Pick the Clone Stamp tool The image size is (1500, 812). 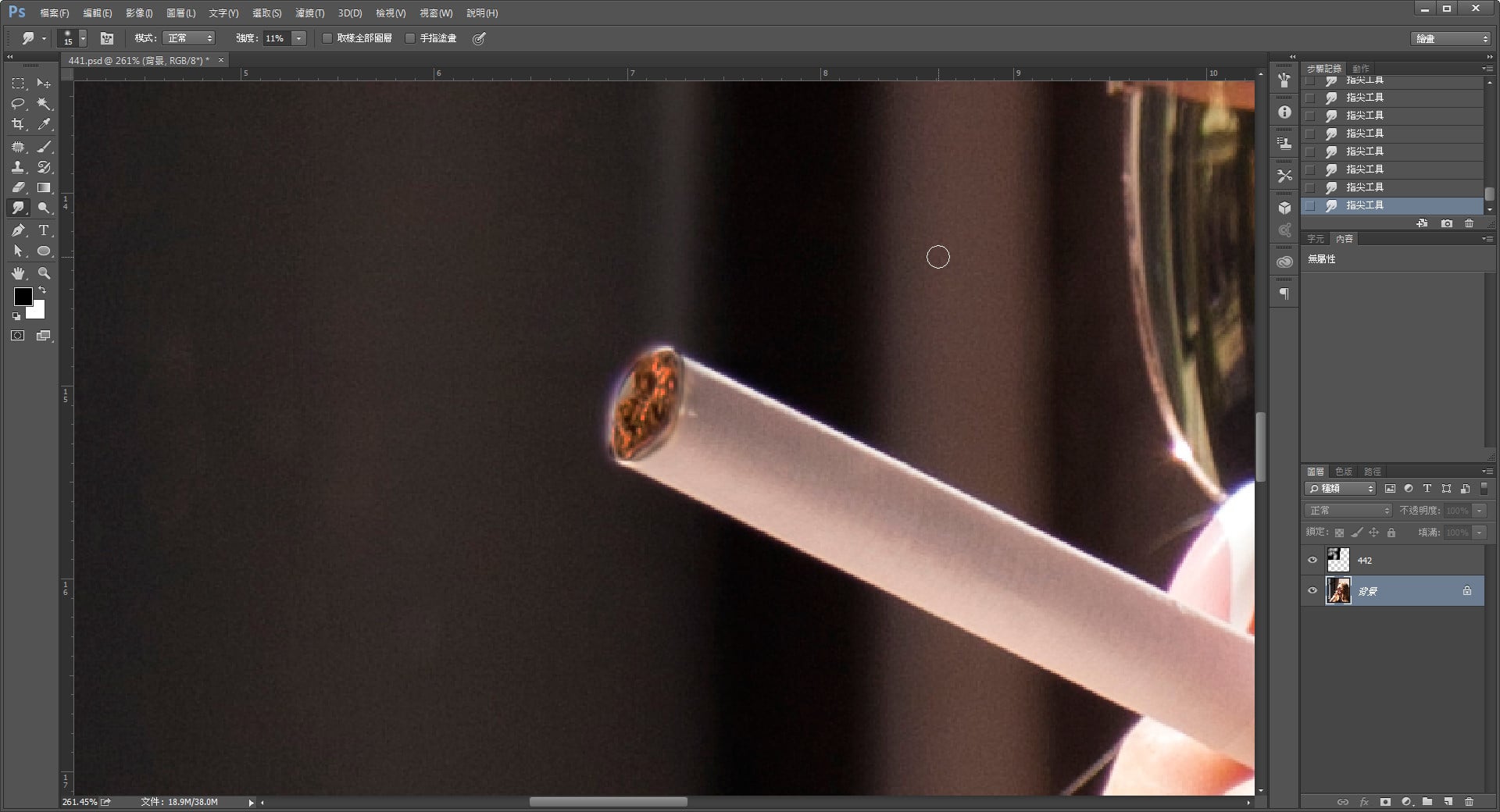[18, 167]
